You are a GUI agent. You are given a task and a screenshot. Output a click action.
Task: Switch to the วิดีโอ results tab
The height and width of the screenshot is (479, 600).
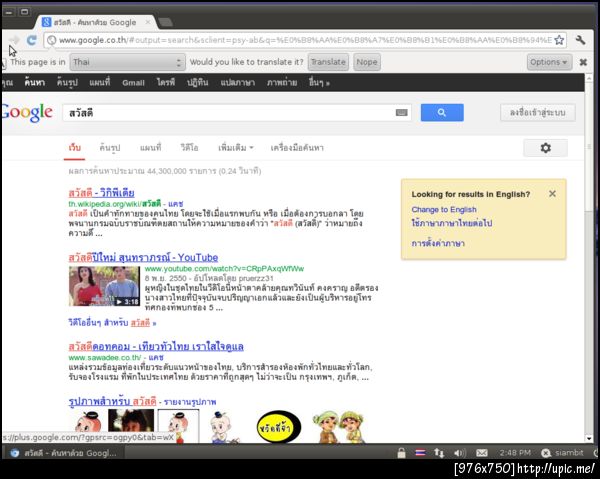coord(189,148)
